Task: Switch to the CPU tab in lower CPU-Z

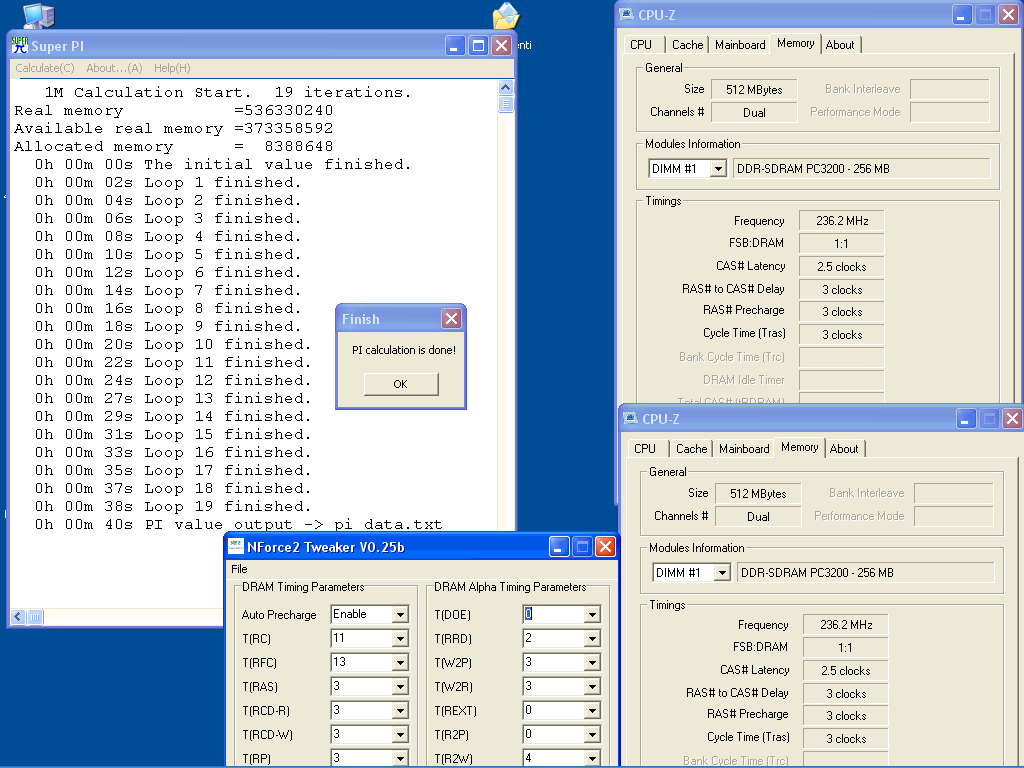Action: 645,449
